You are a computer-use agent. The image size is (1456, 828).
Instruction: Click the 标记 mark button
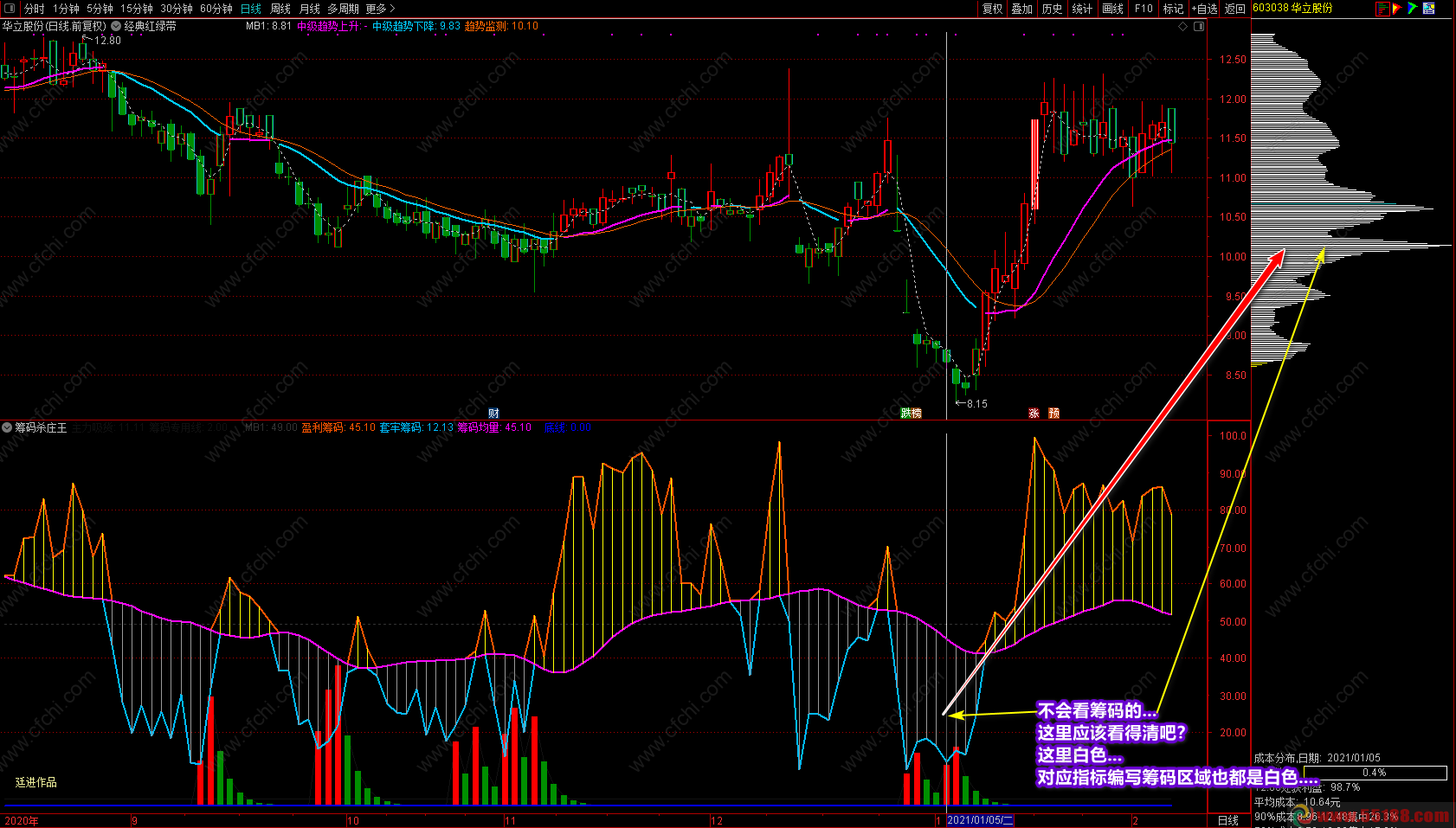pos(1173,9)
